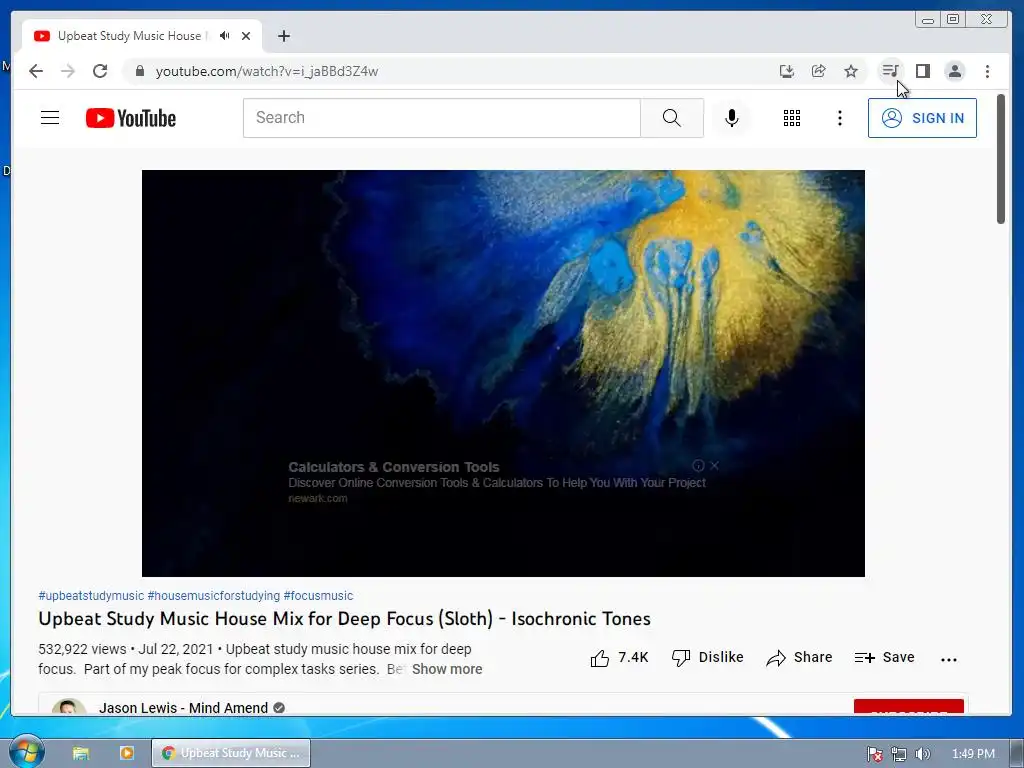Open the #housemusicforstudying hashtag
Screen dimensions: 1024x768
[214, 596]
